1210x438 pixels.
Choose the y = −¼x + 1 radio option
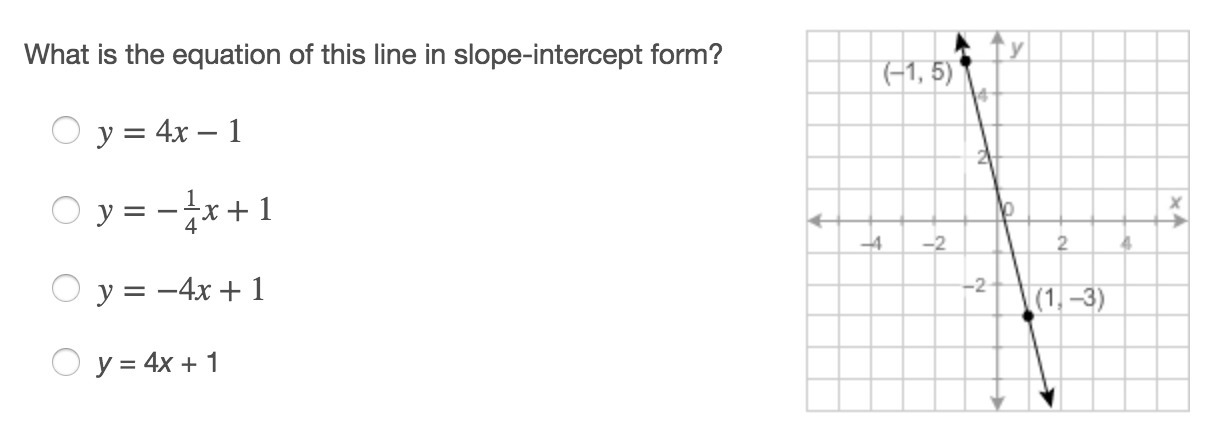(x=67, y=210)
